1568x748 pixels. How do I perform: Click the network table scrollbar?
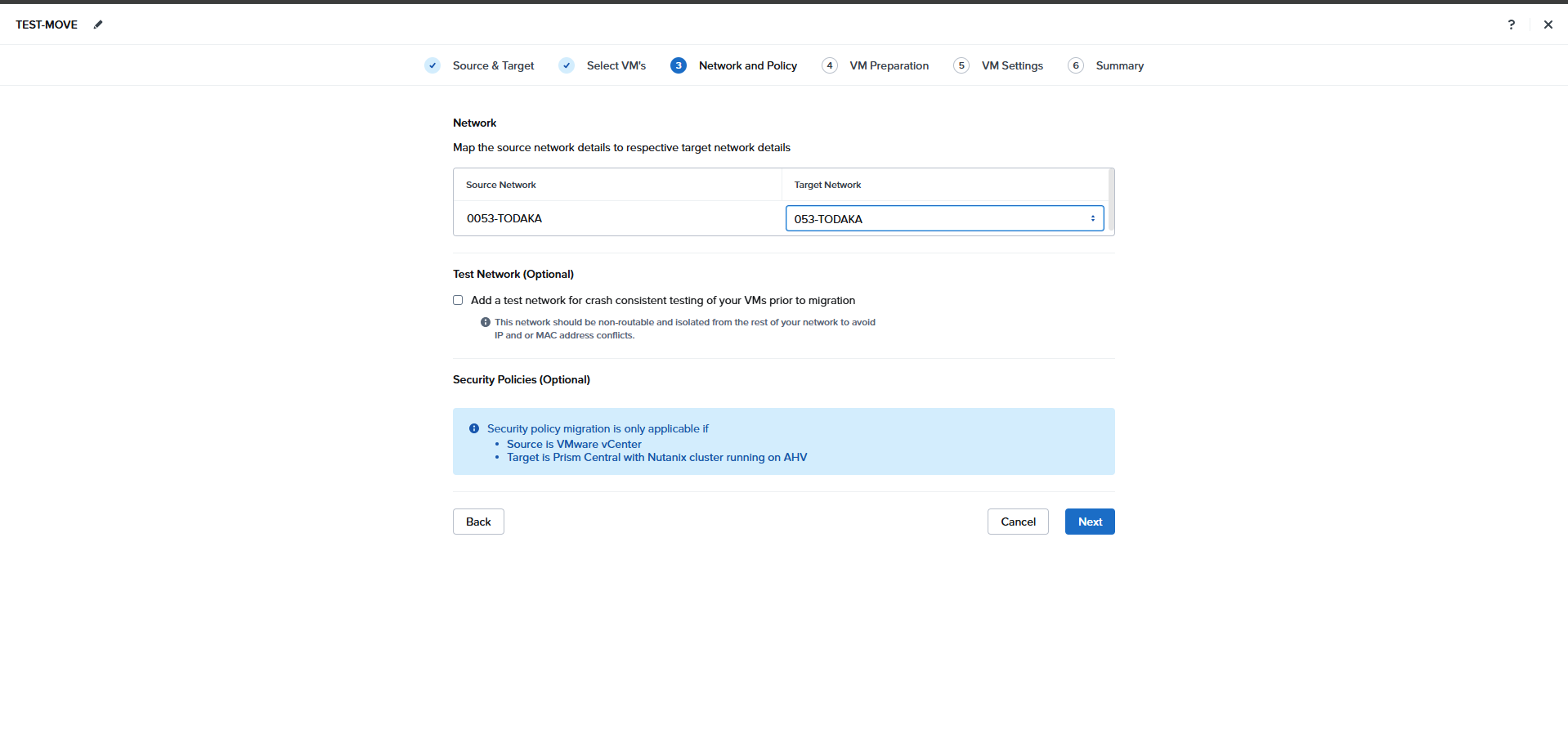pyautogui.click(x=1111, y=201)
